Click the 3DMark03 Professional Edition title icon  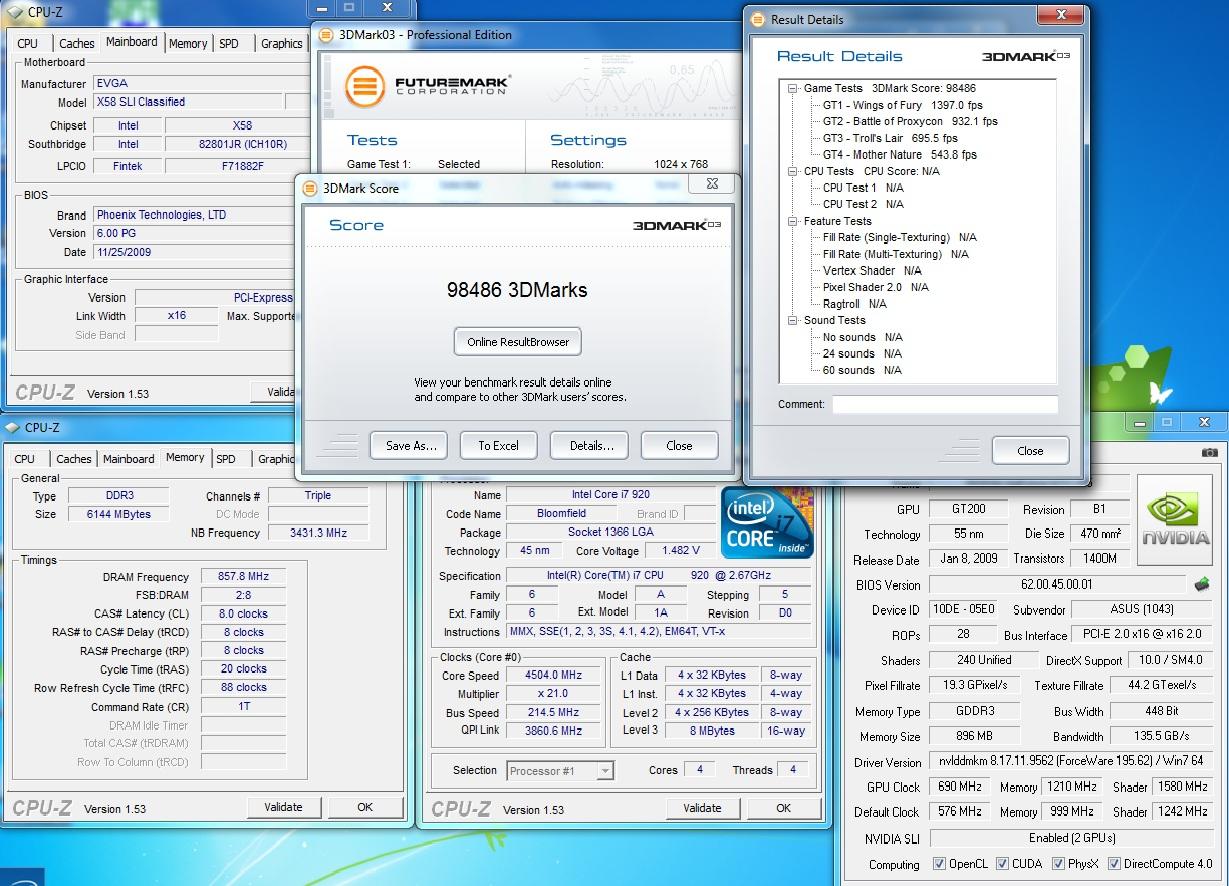[x=326, y=34]
